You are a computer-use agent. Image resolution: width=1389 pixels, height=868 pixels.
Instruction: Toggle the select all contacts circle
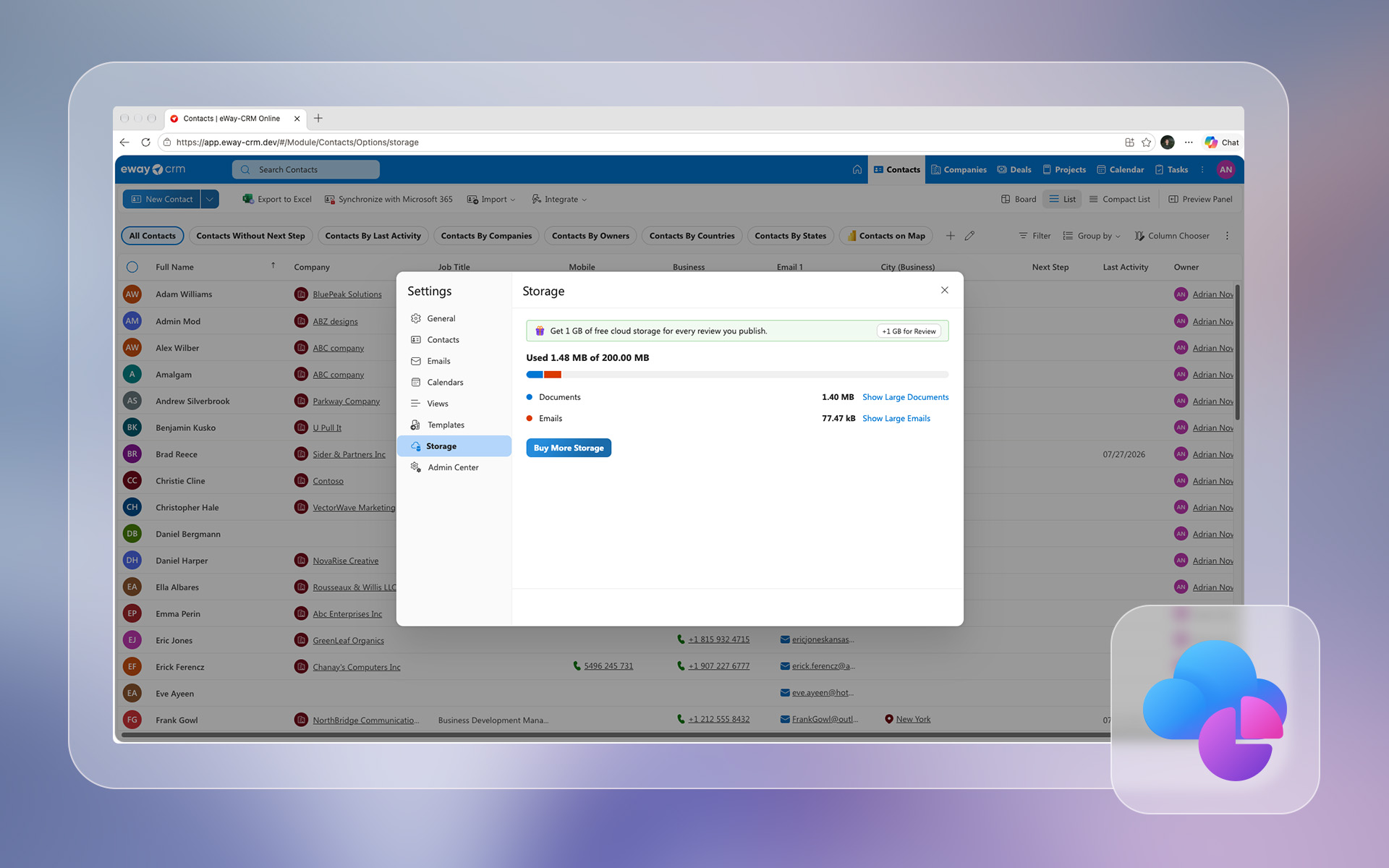(132, 267)
